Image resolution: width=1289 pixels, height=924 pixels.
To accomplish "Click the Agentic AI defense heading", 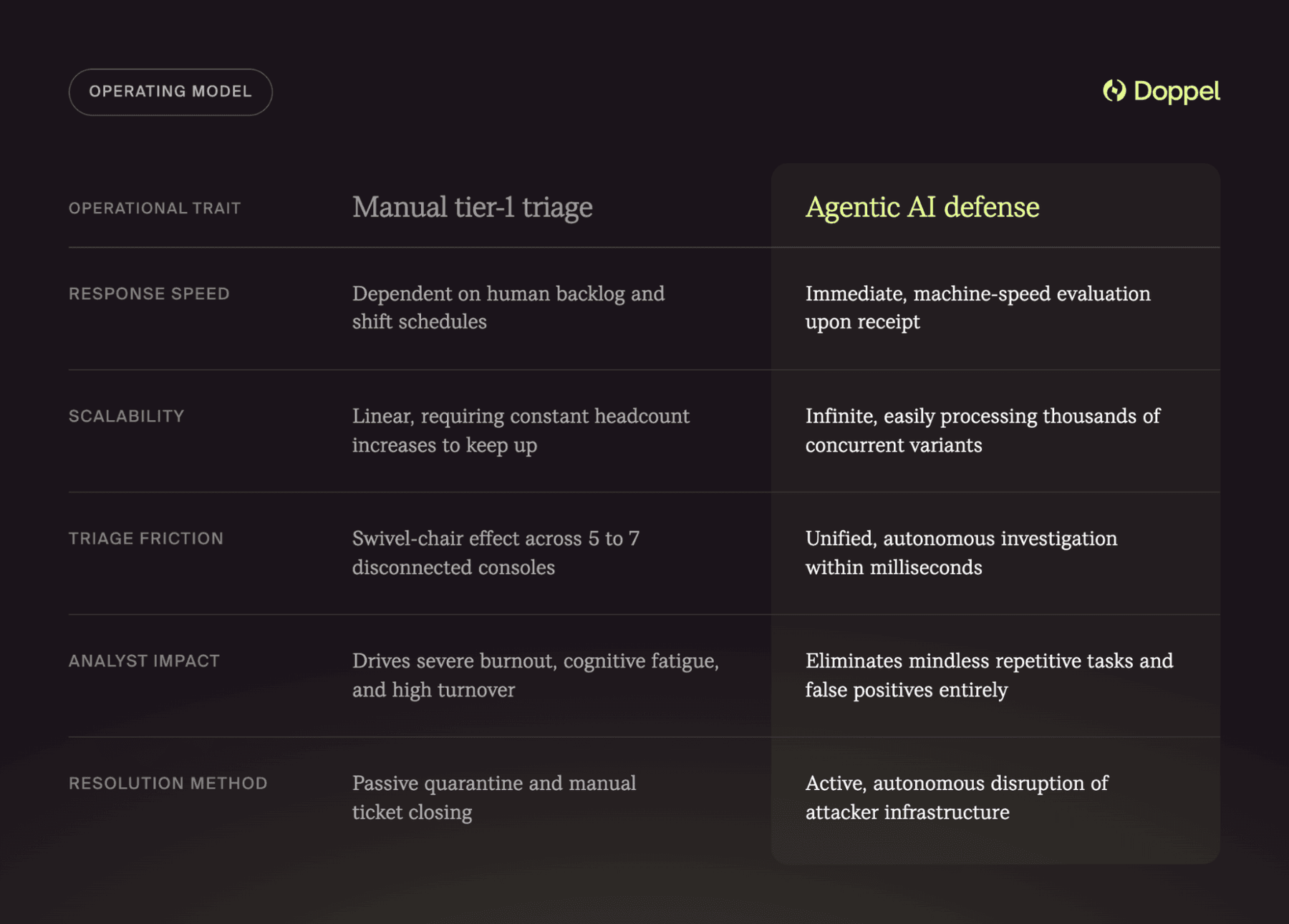I will (x=922, y=208).
